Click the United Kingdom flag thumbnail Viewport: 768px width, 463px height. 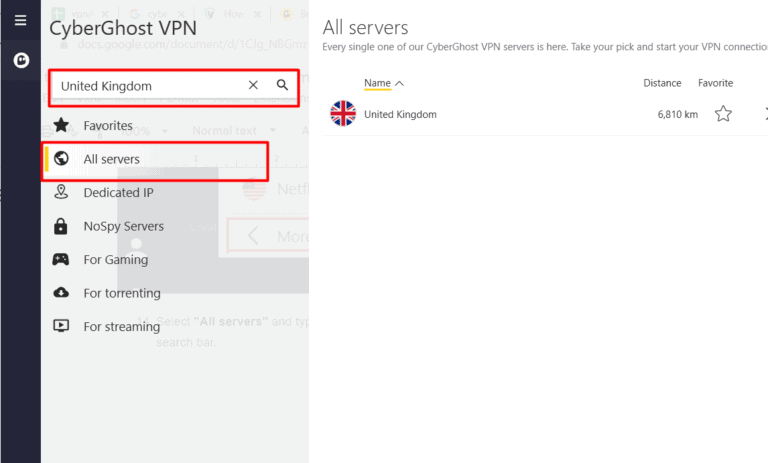[343, 114]
